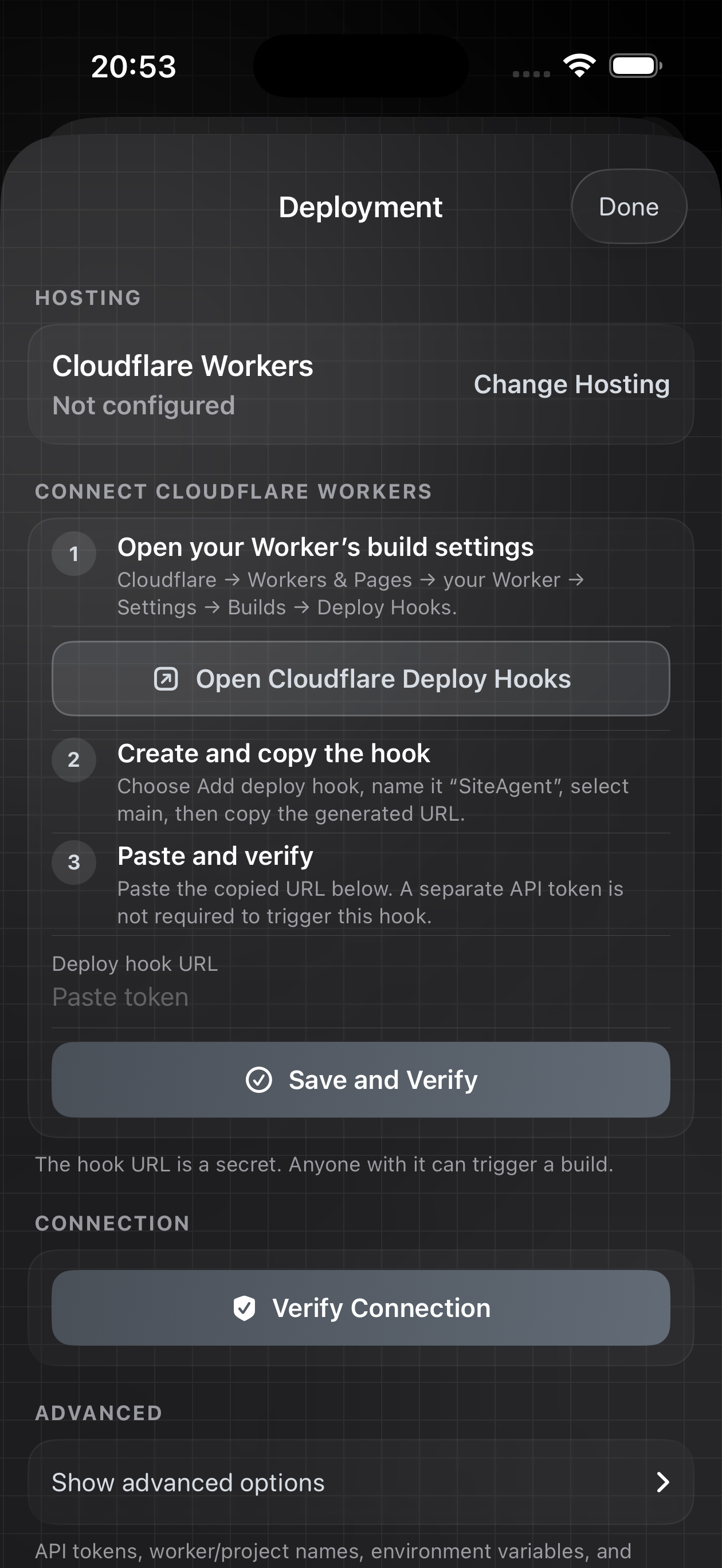
Task: Click Cloudflare navigation path text ending Deploy Hooks
Action: click(x=351, y=594)
